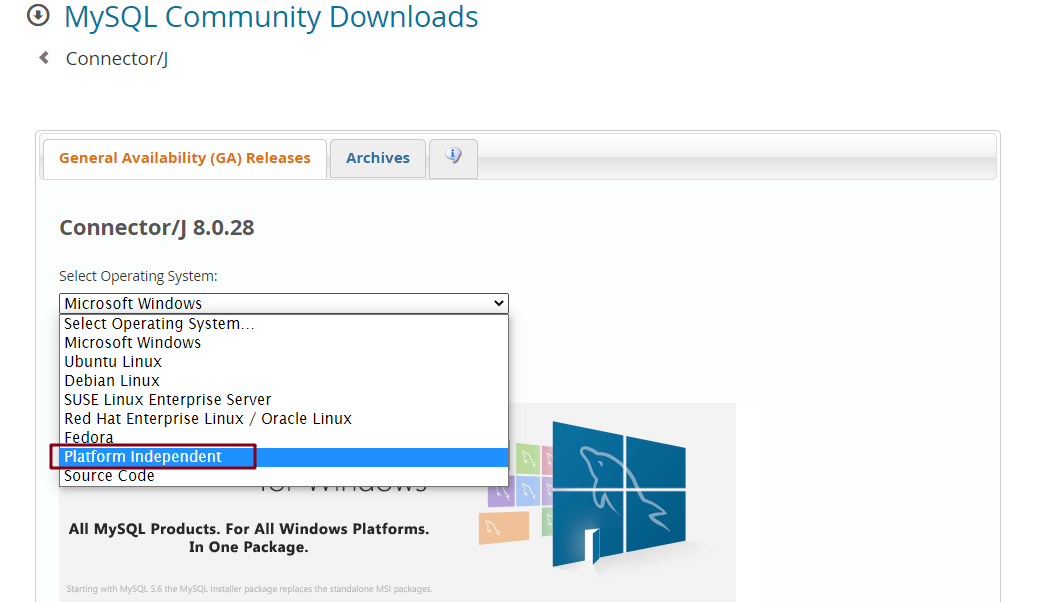This screenshot has height=602, width=1043.
Task: Switch to the Archives tab
Action: coord(378,158)
